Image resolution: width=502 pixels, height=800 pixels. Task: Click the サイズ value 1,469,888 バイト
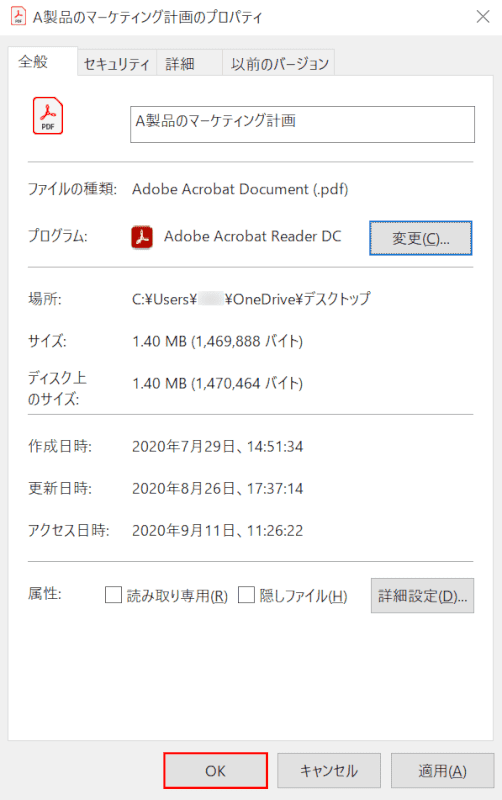point(247,341)
